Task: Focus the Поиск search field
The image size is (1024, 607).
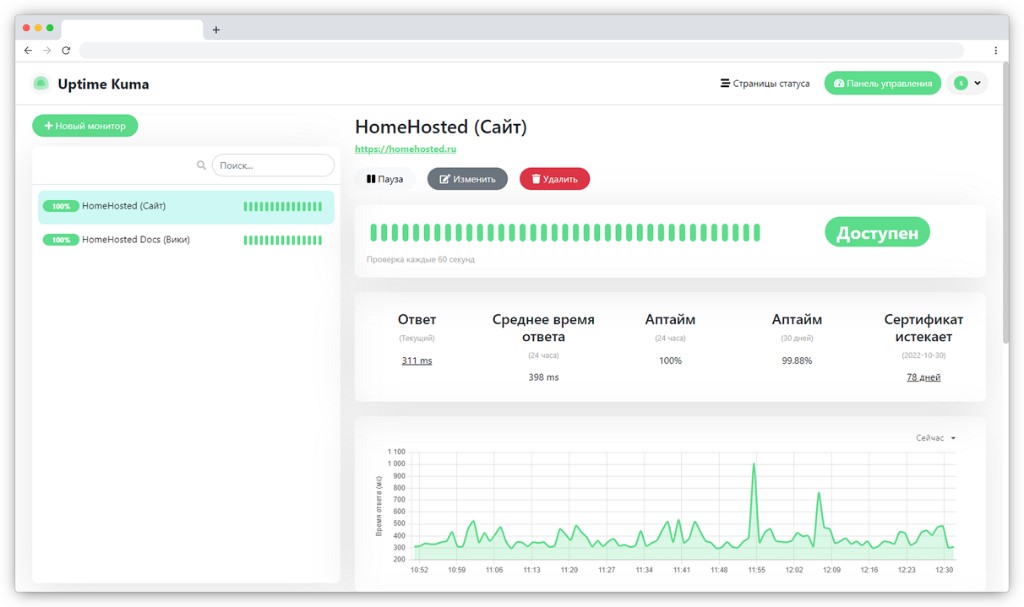Action: (273, 165)
